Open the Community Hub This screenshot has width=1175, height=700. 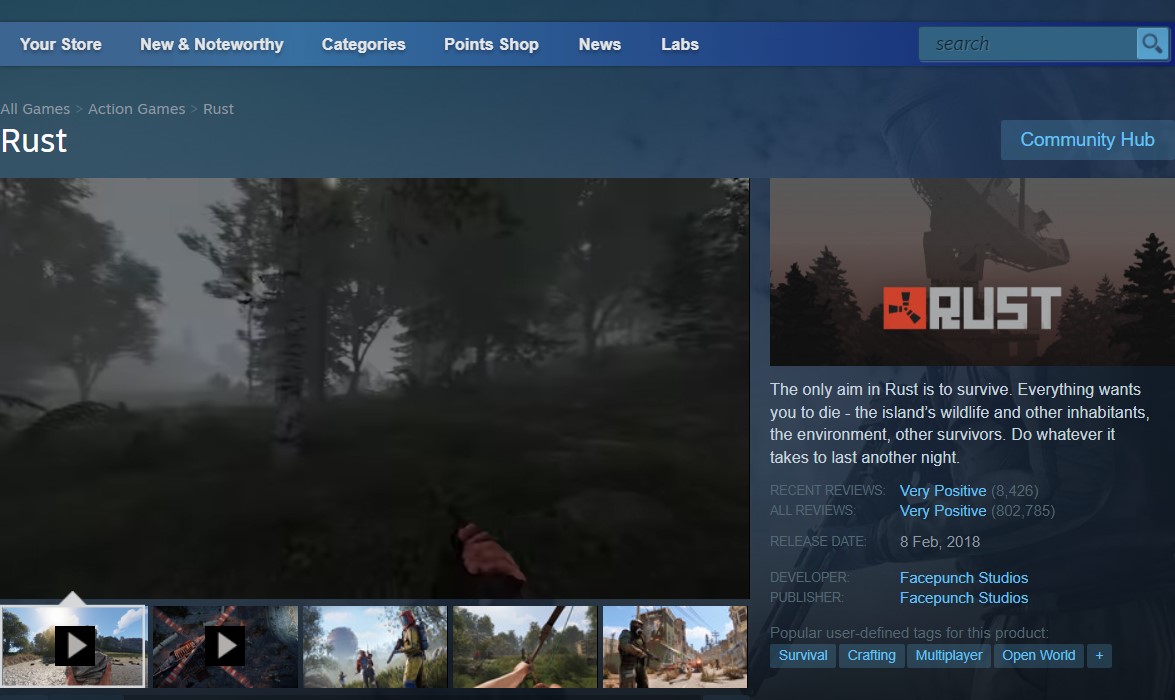1087,139
